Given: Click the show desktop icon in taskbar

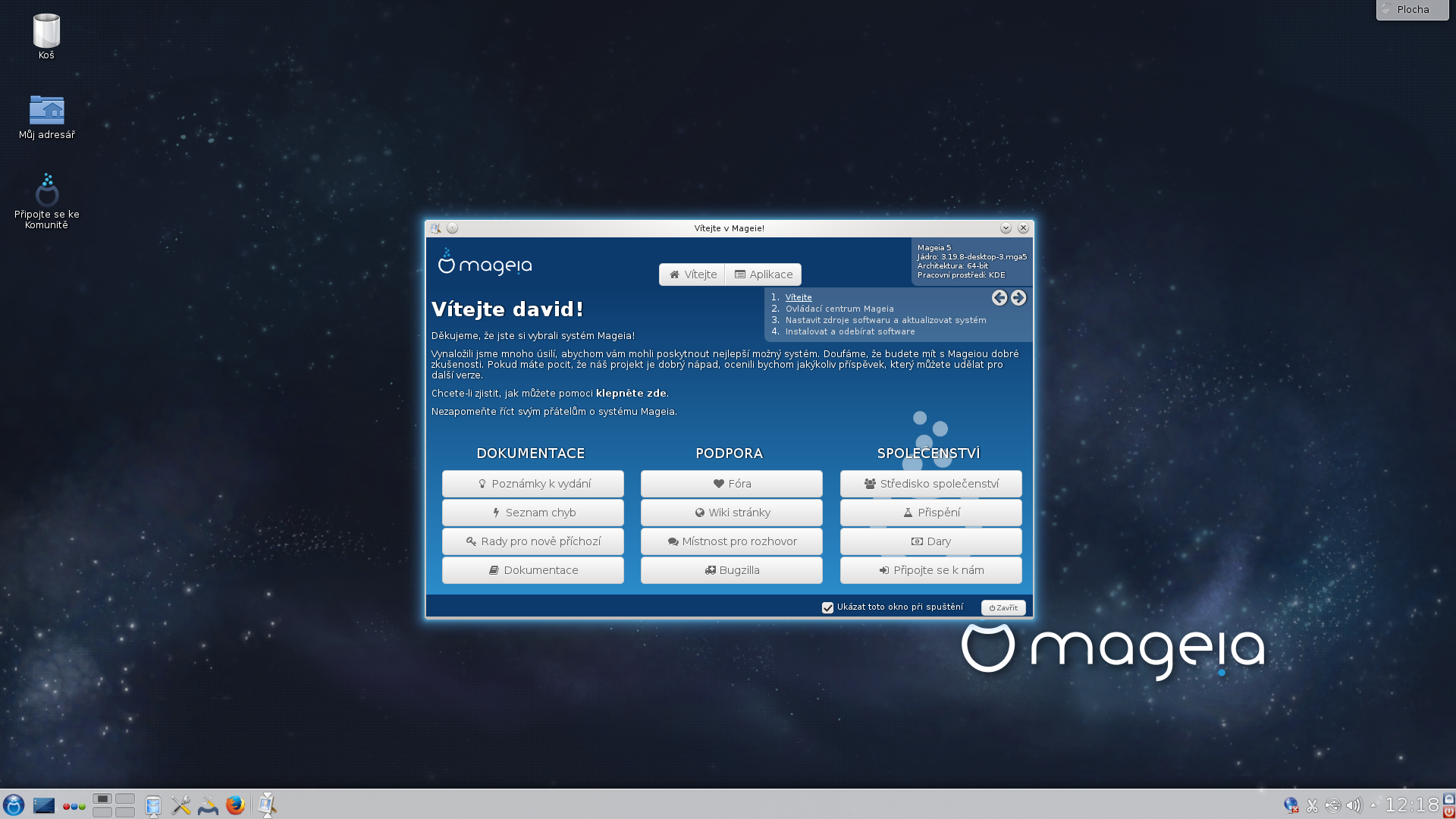Looking at the screenshot, I should tap(44, 805).
